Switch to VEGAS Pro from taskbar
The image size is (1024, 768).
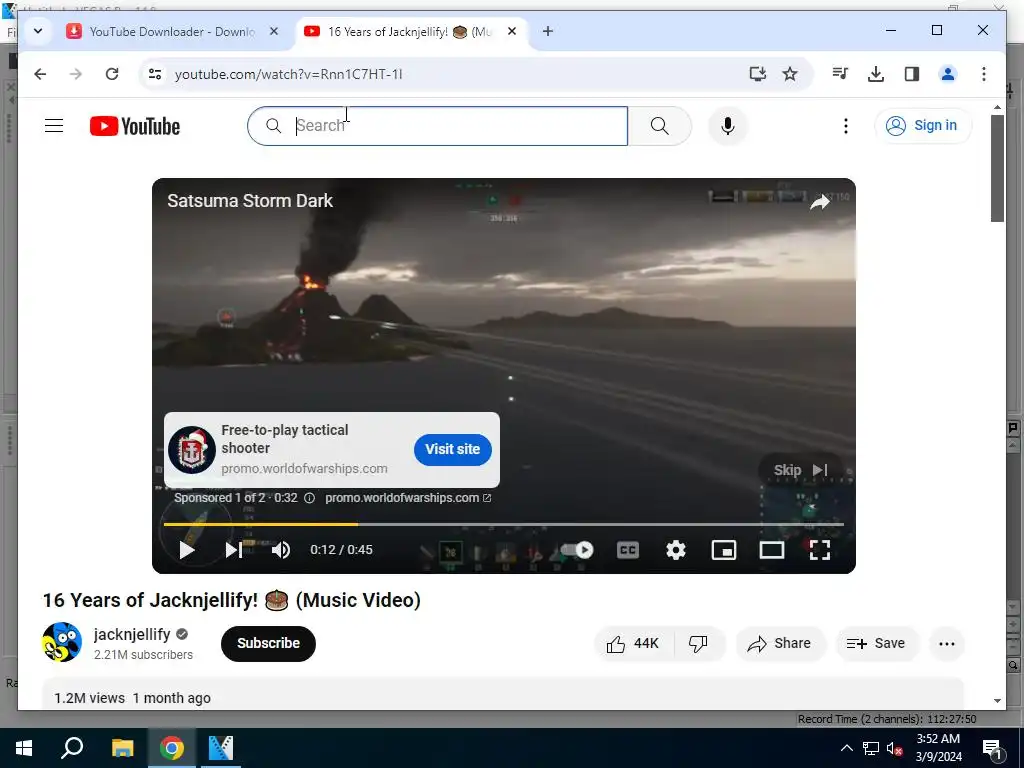point(221,748)
